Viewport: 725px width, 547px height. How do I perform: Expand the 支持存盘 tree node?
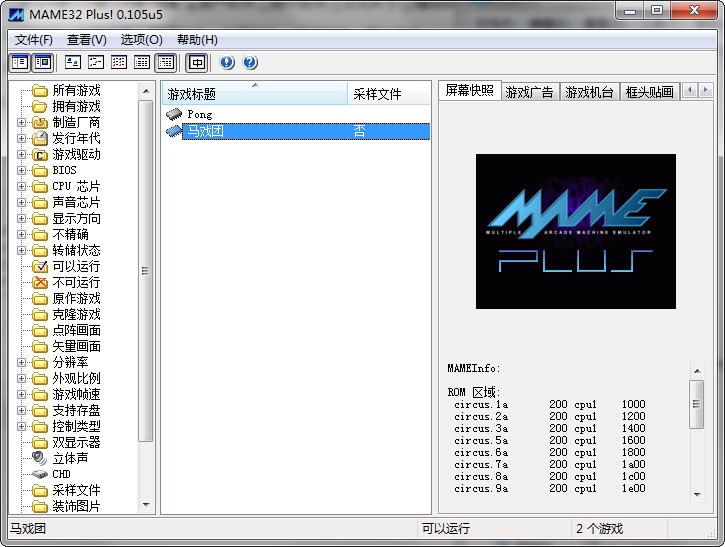21,411
